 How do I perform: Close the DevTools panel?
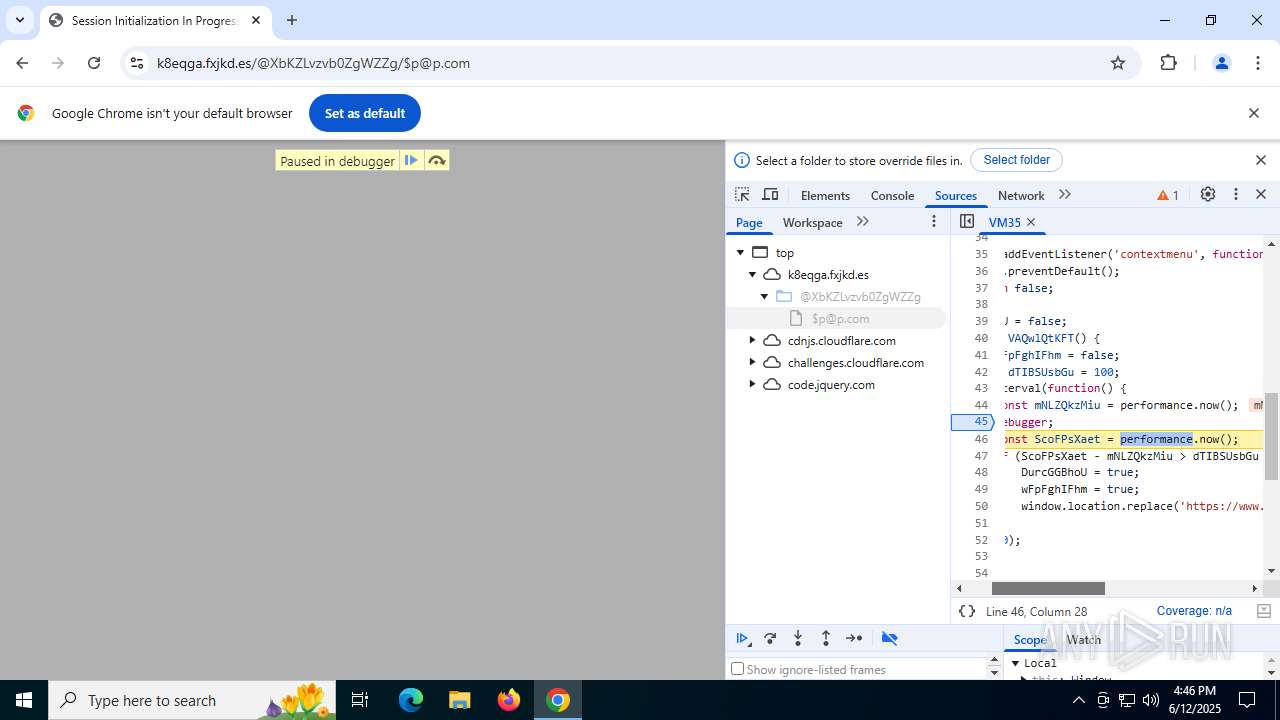[x=1261, y=194]
